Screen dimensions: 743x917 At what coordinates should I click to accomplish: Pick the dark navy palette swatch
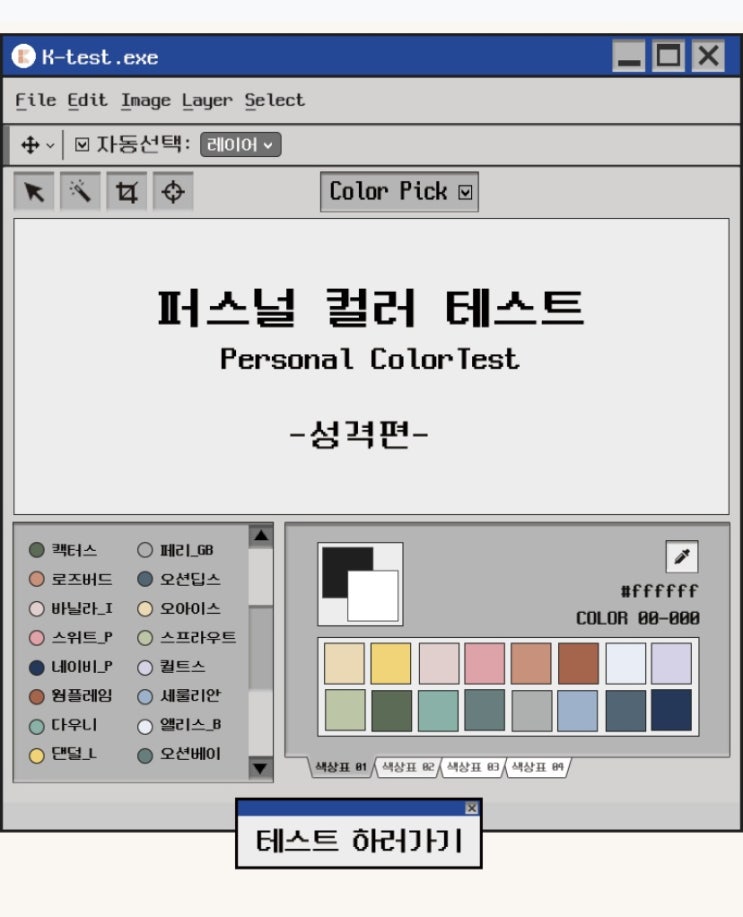pos(671,711)
